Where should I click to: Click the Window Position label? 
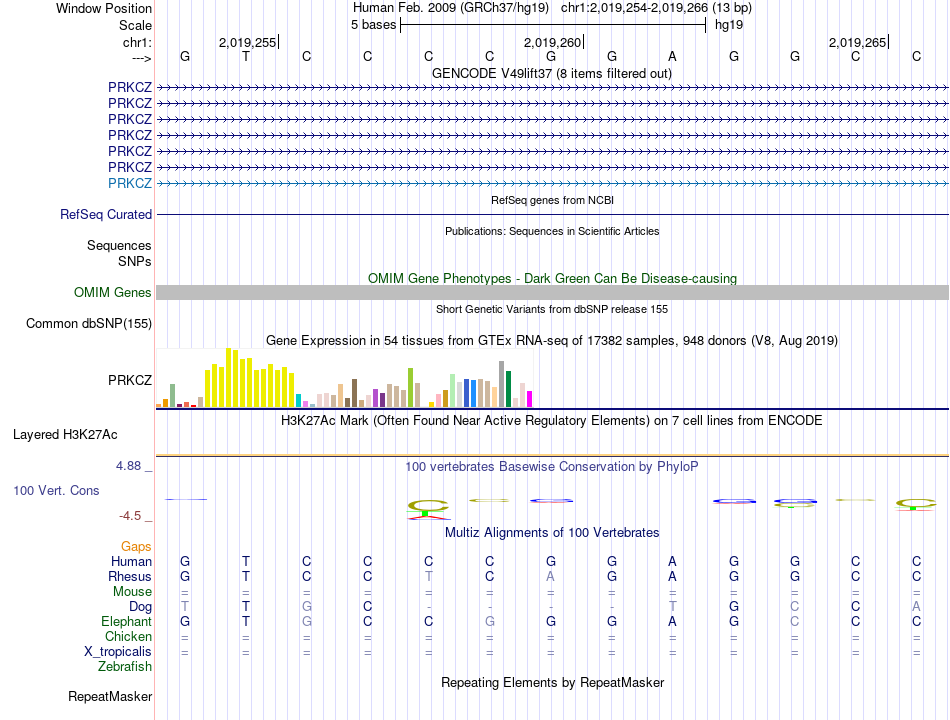[x=104, y=8]
